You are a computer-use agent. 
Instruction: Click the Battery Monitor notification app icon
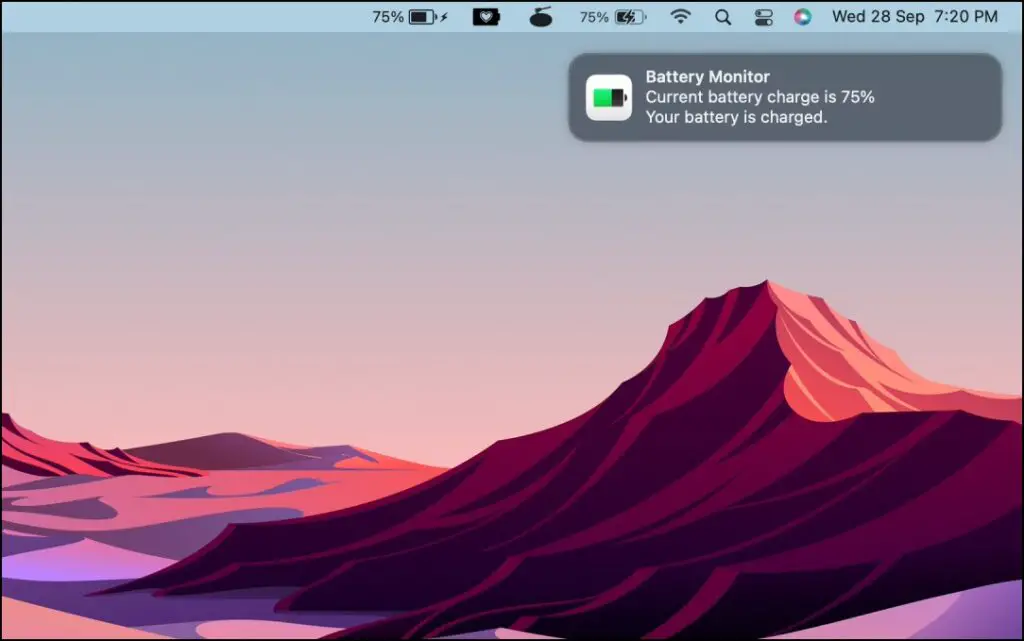[609, 98]
